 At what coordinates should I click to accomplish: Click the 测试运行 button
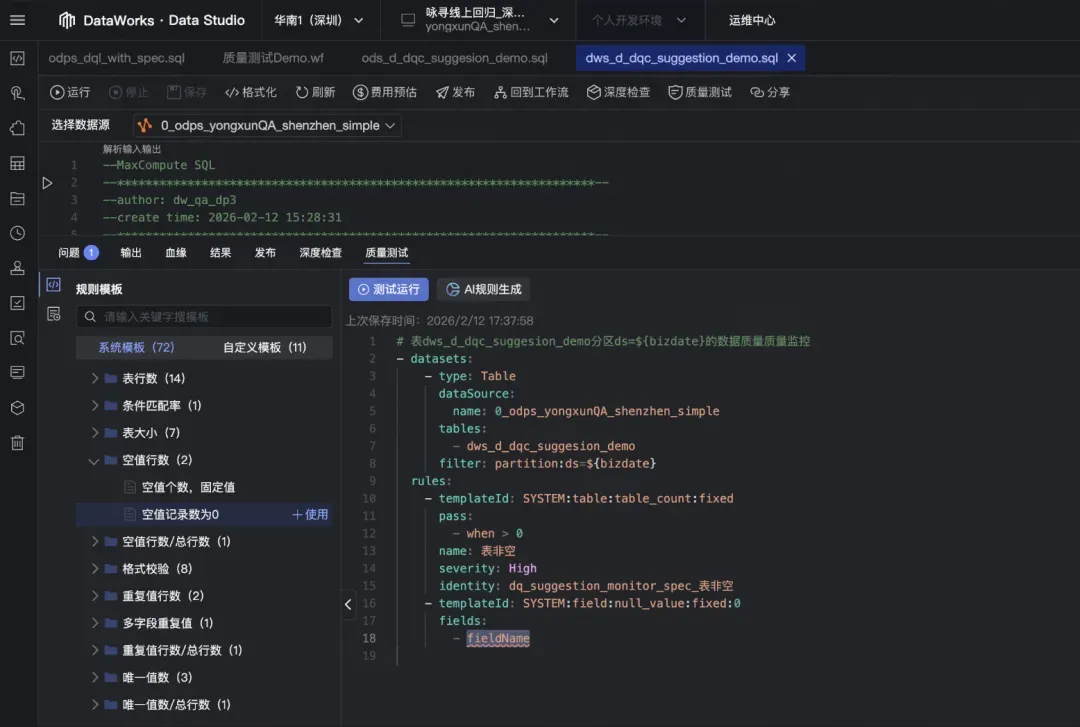pos(388,289)
